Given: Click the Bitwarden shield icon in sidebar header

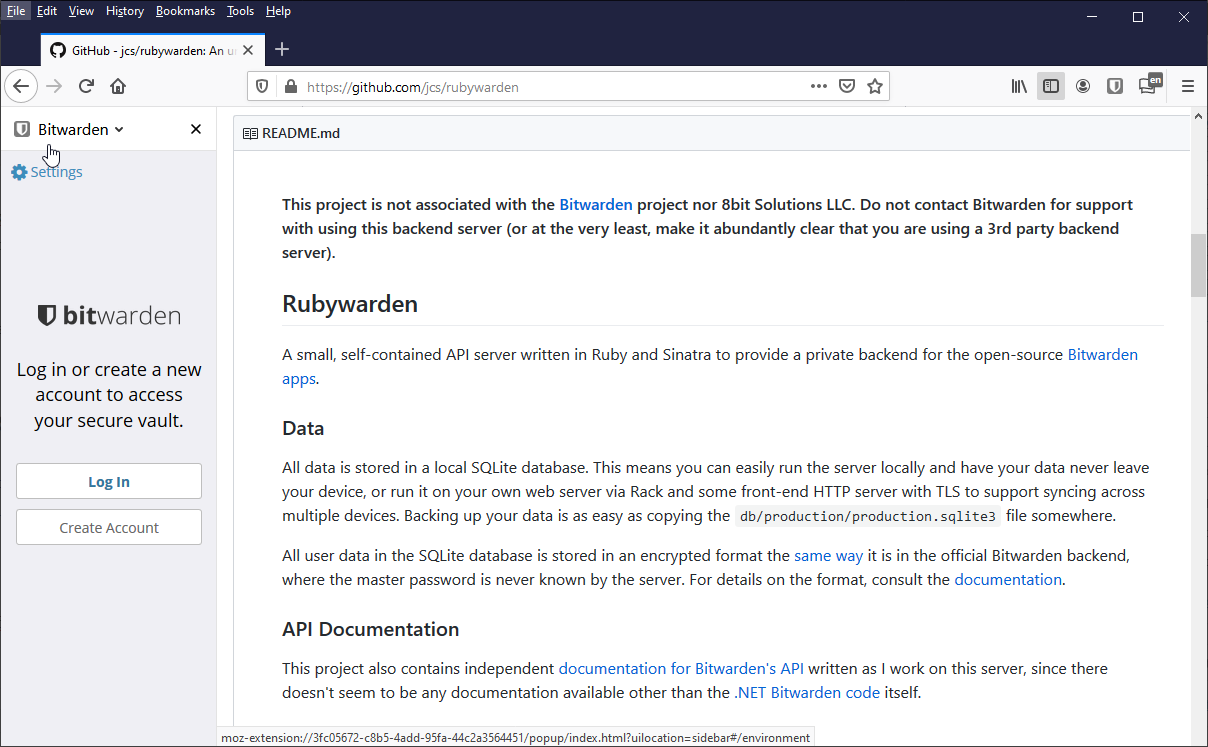Looking at the screenshot, I should click(22, 129).
